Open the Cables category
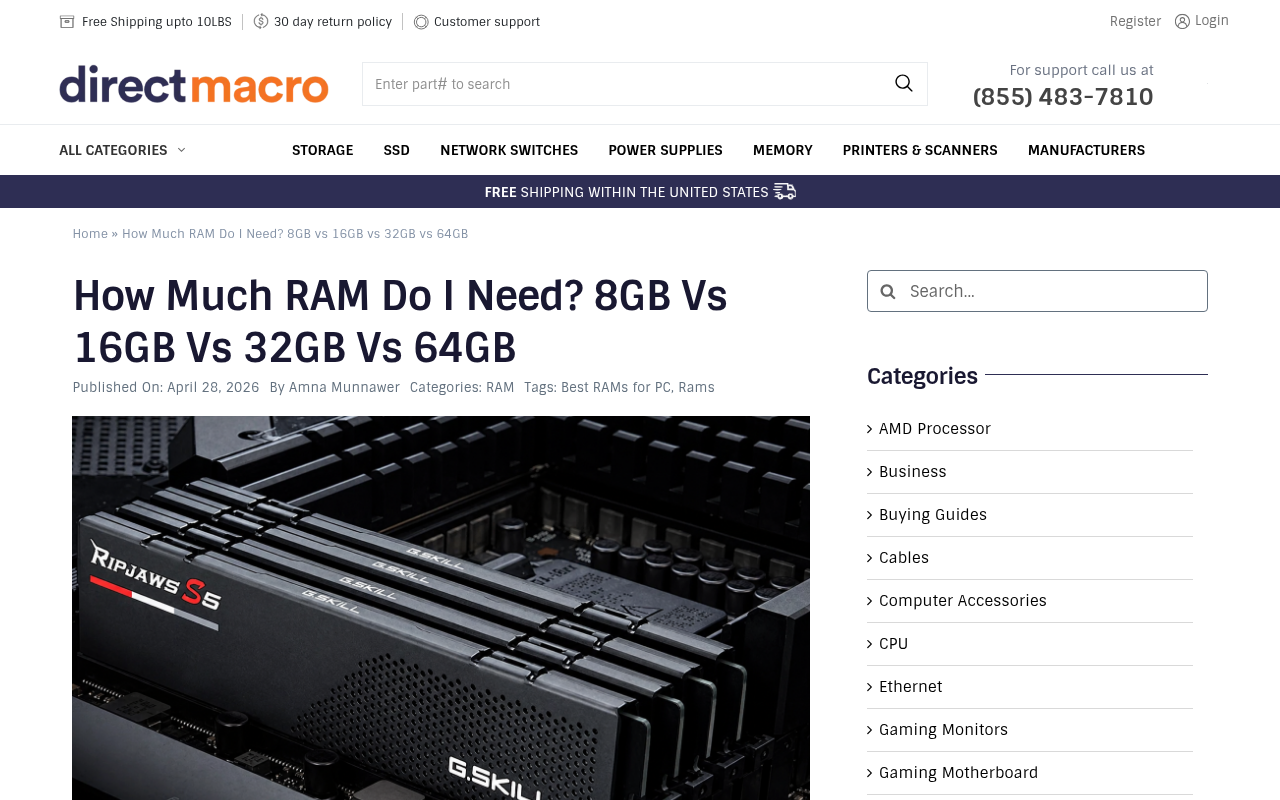 point(904,558)
